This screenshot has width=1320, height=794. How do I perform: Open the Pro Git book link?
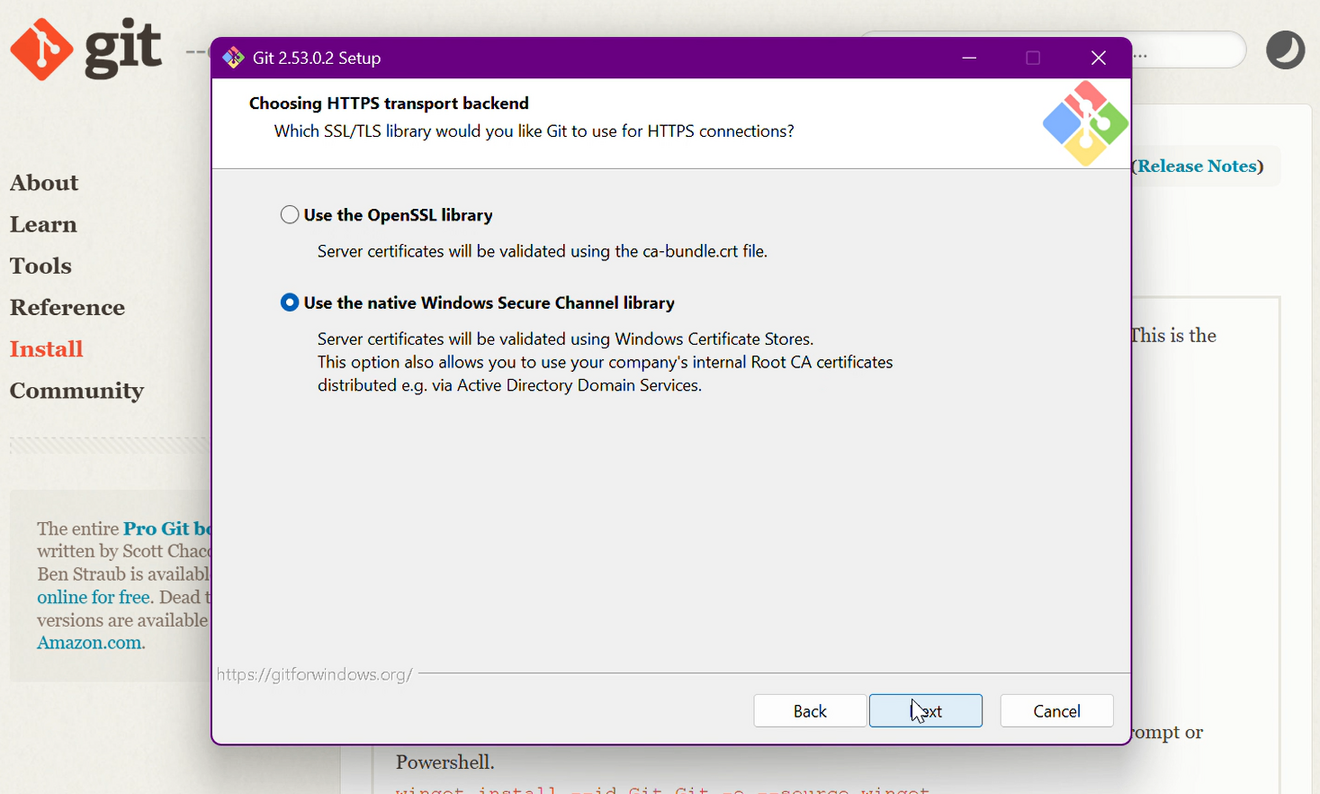click(167, 529)
